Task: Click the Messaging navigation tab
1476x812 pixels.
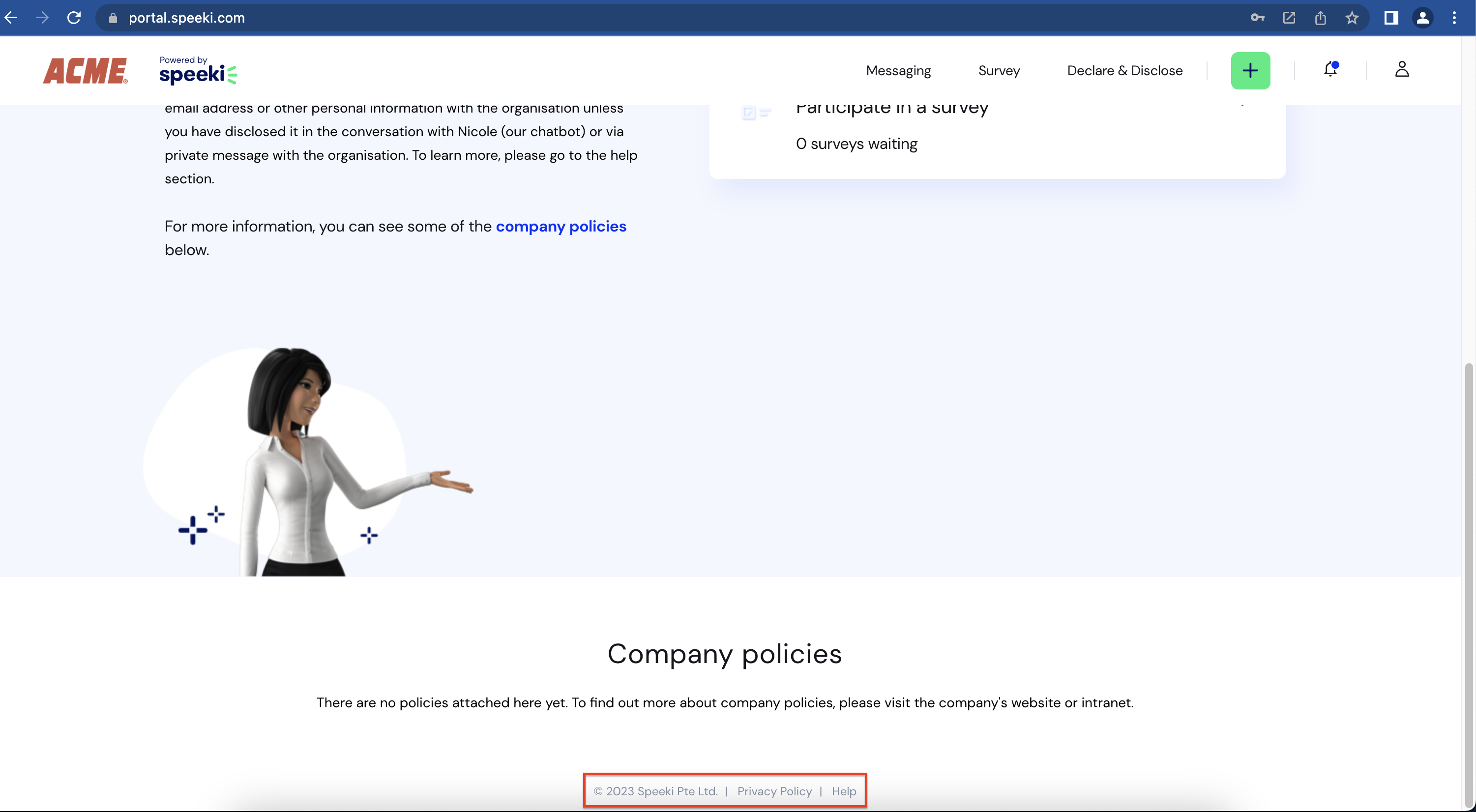Action: coord(898,70)
